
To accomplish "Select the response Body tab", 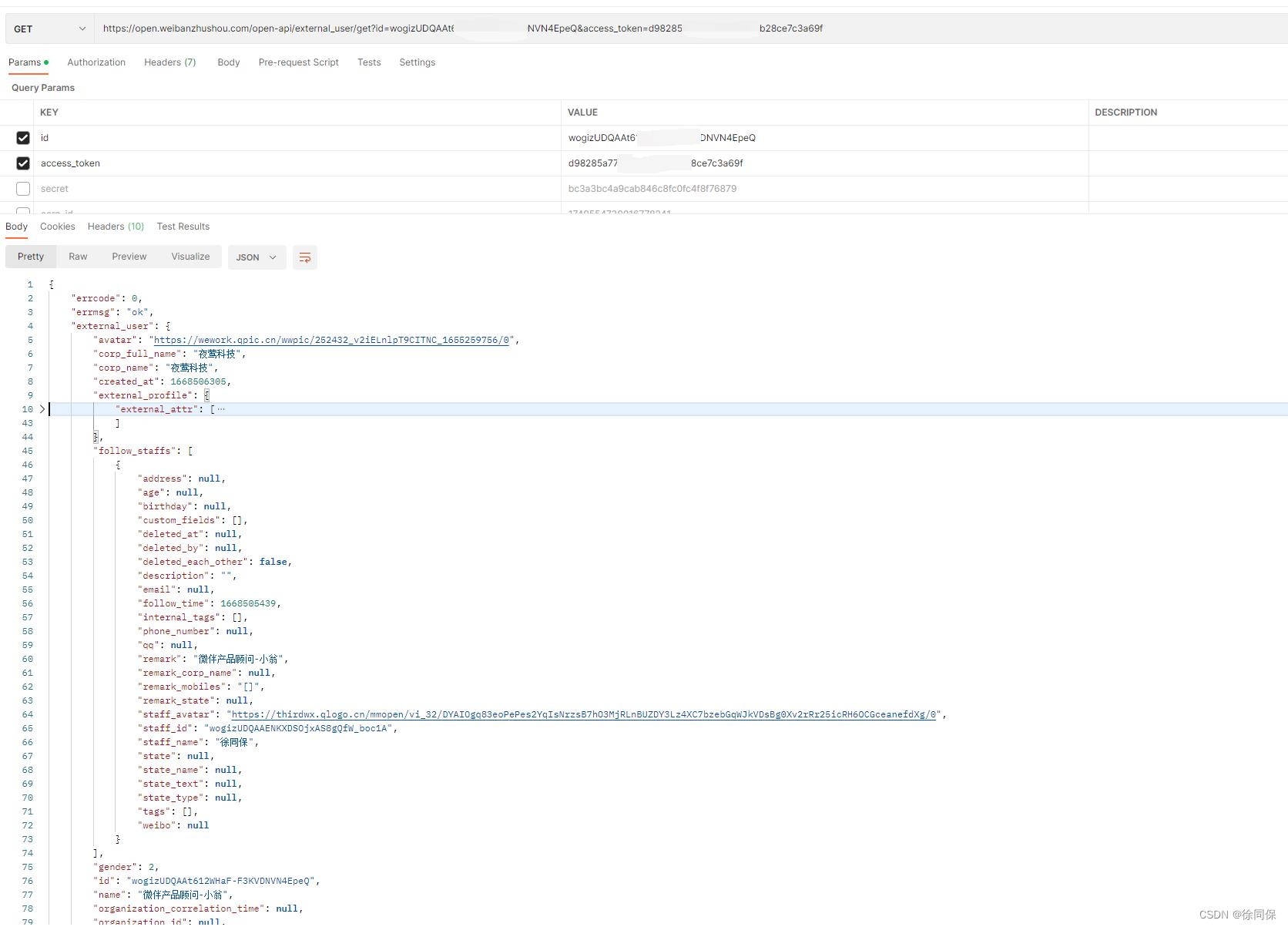I will [17, 227].
